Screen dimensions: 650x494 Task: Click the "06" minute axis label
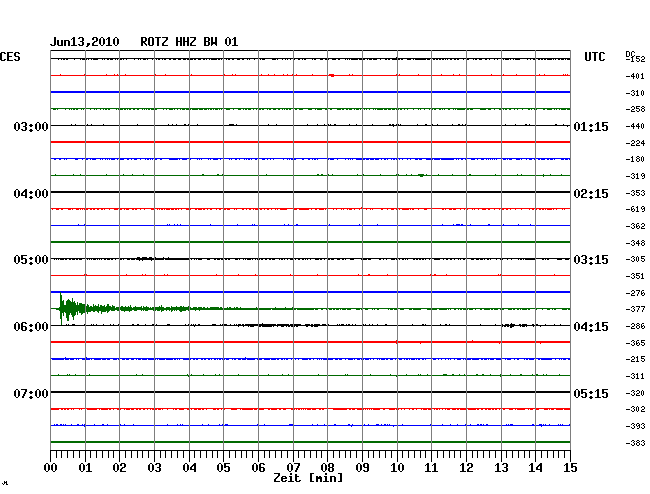click(258, 468)
